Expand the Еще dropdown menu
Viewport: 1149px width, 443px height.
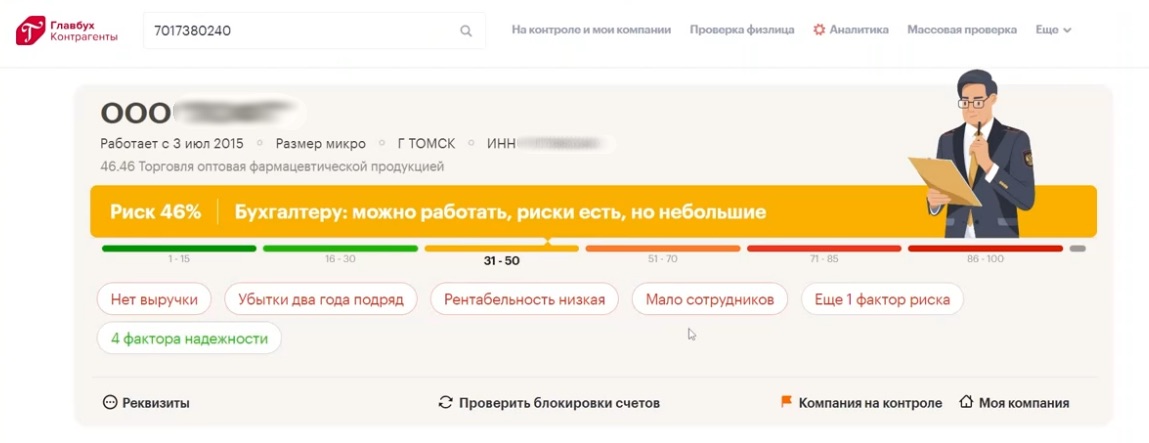[1053, 30]
